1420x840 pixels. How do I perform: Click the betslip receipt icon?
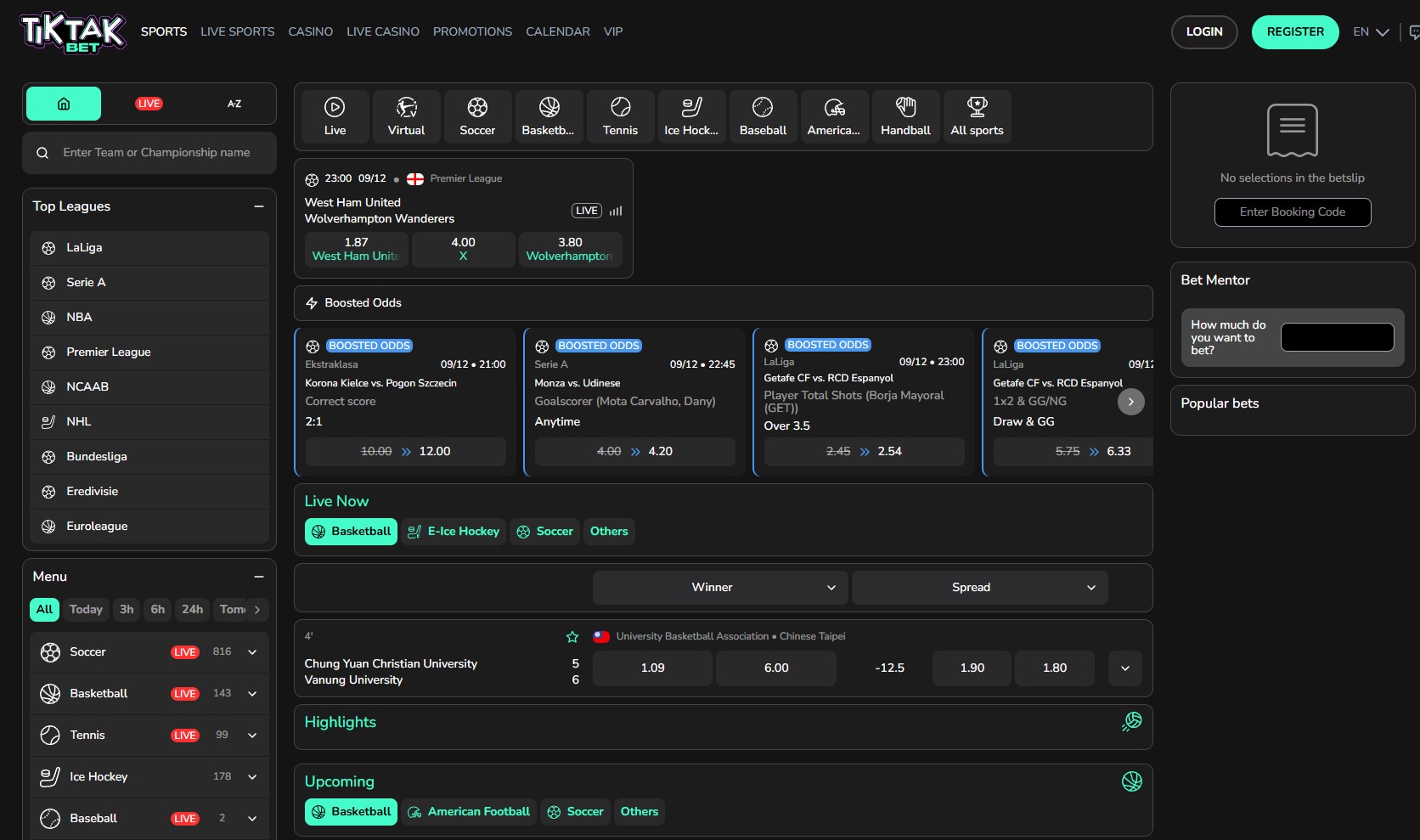[x=1293, y=130]
